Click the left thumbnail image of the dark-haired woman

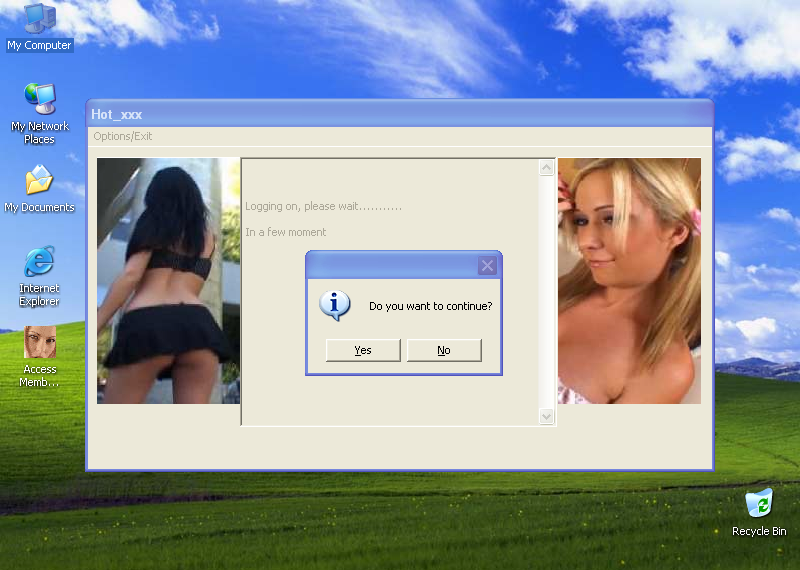click(x=168, y=281)
